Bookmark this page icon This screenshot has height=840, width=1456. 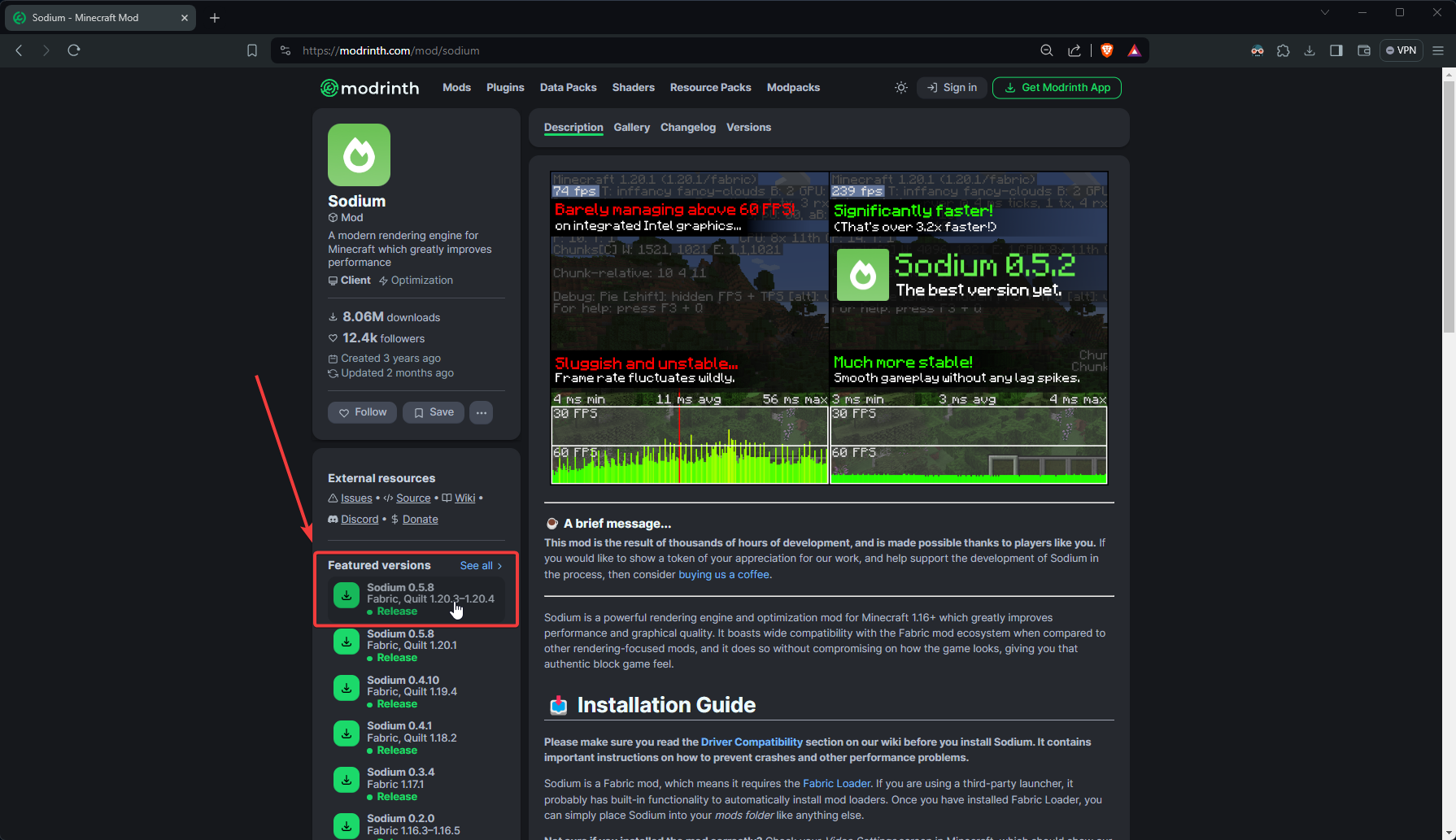point(252,50)
